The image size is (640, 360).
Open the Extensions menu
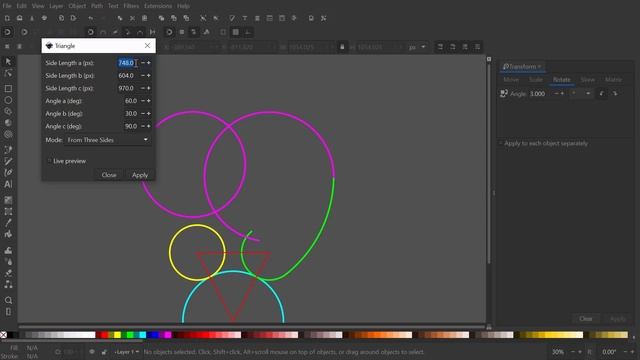point(158,6)
